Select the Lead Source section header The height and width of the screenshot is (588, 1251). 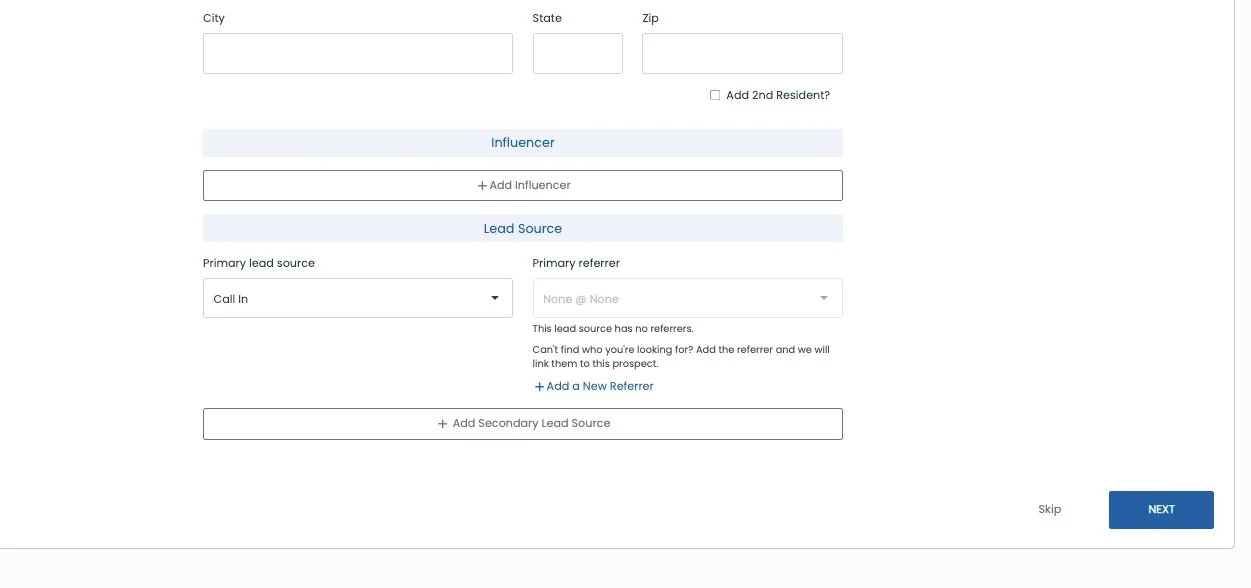point(522,229)
